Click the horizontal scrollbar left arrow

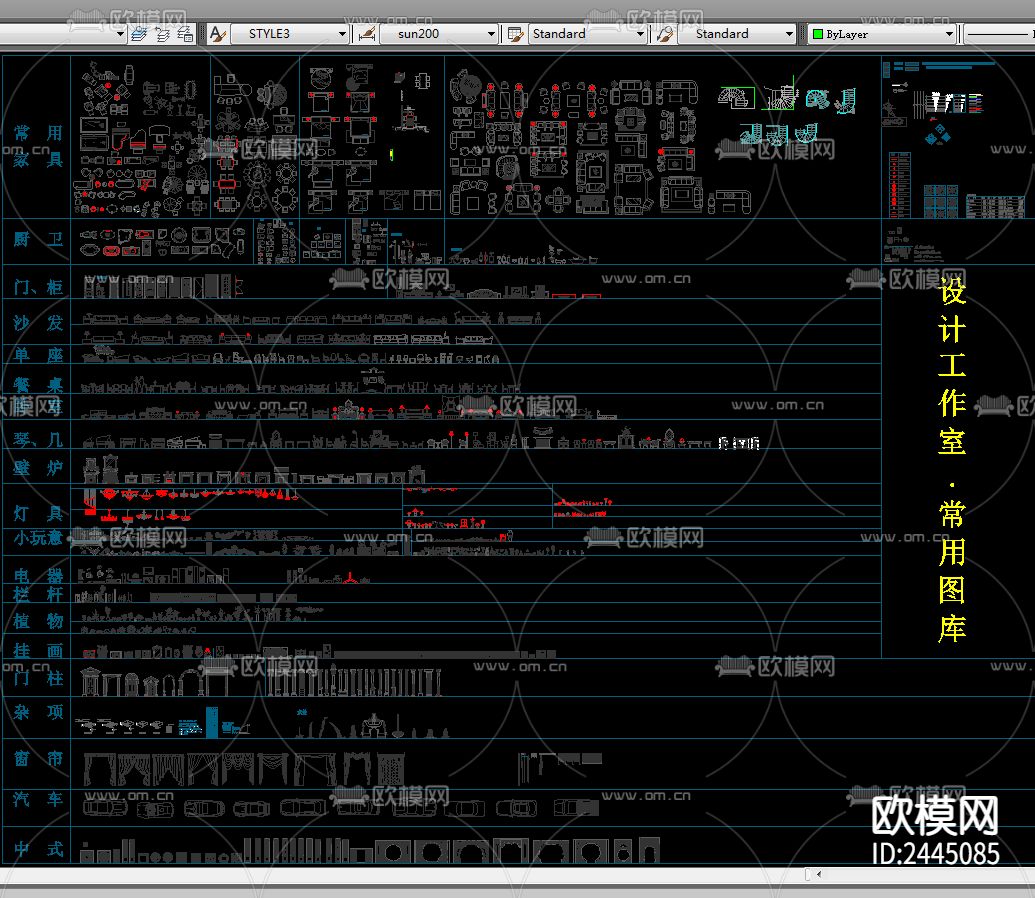pos(818,874)
